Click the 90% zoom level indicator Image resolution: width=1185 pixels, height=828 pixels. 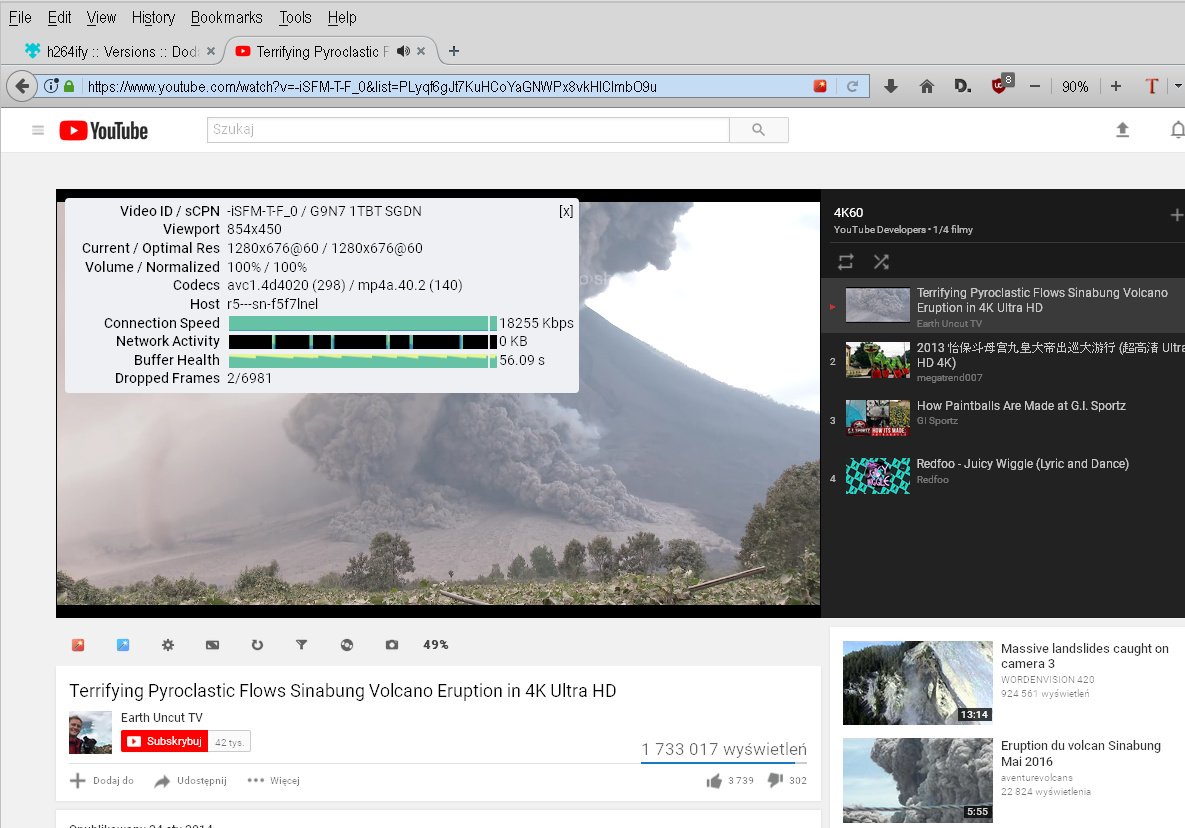click(1075, 86)
